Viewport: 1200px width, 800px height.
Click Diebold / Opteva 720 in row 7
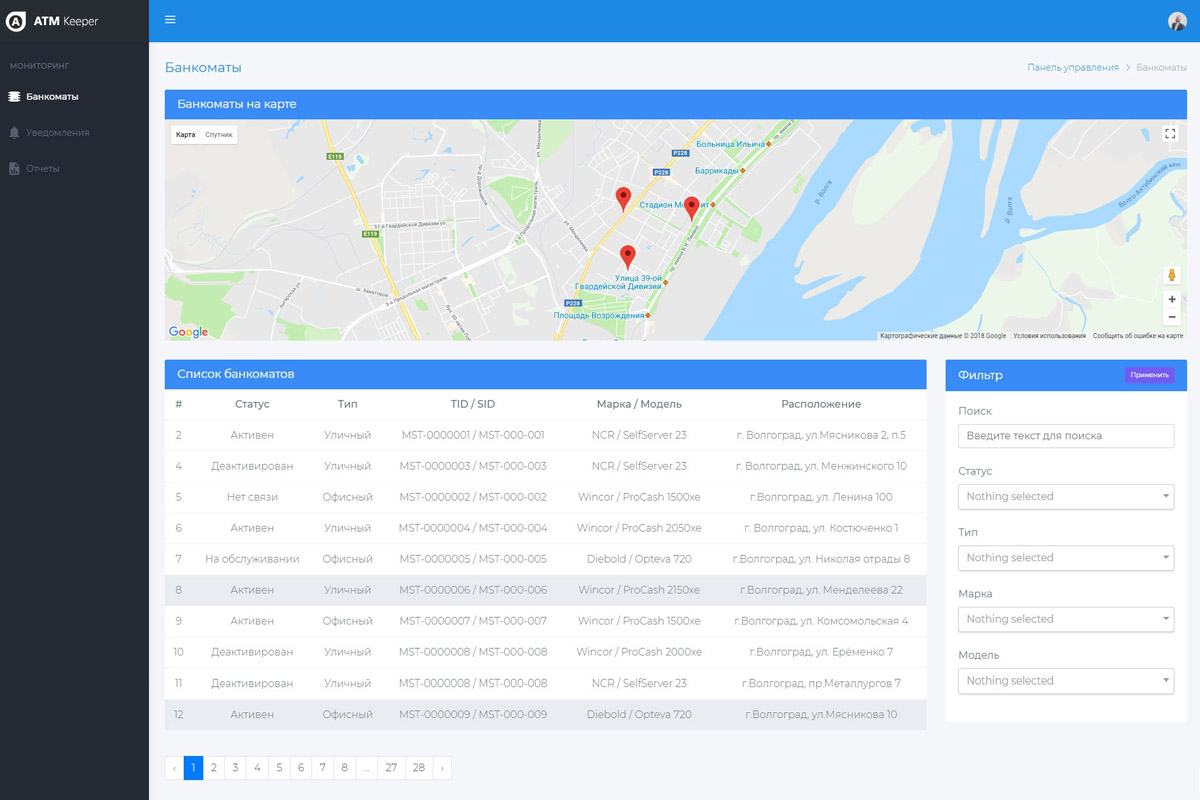pyautogui.click(x=639, y=559)
